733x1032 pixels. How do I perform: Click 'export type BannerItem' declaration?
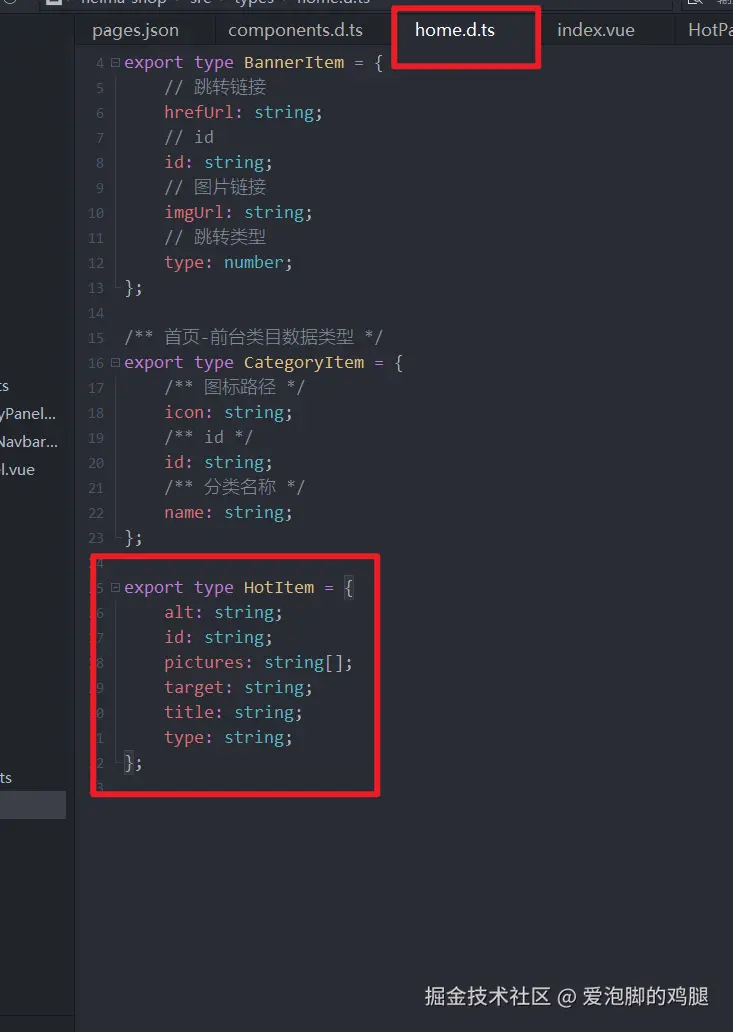coord(234,63)
